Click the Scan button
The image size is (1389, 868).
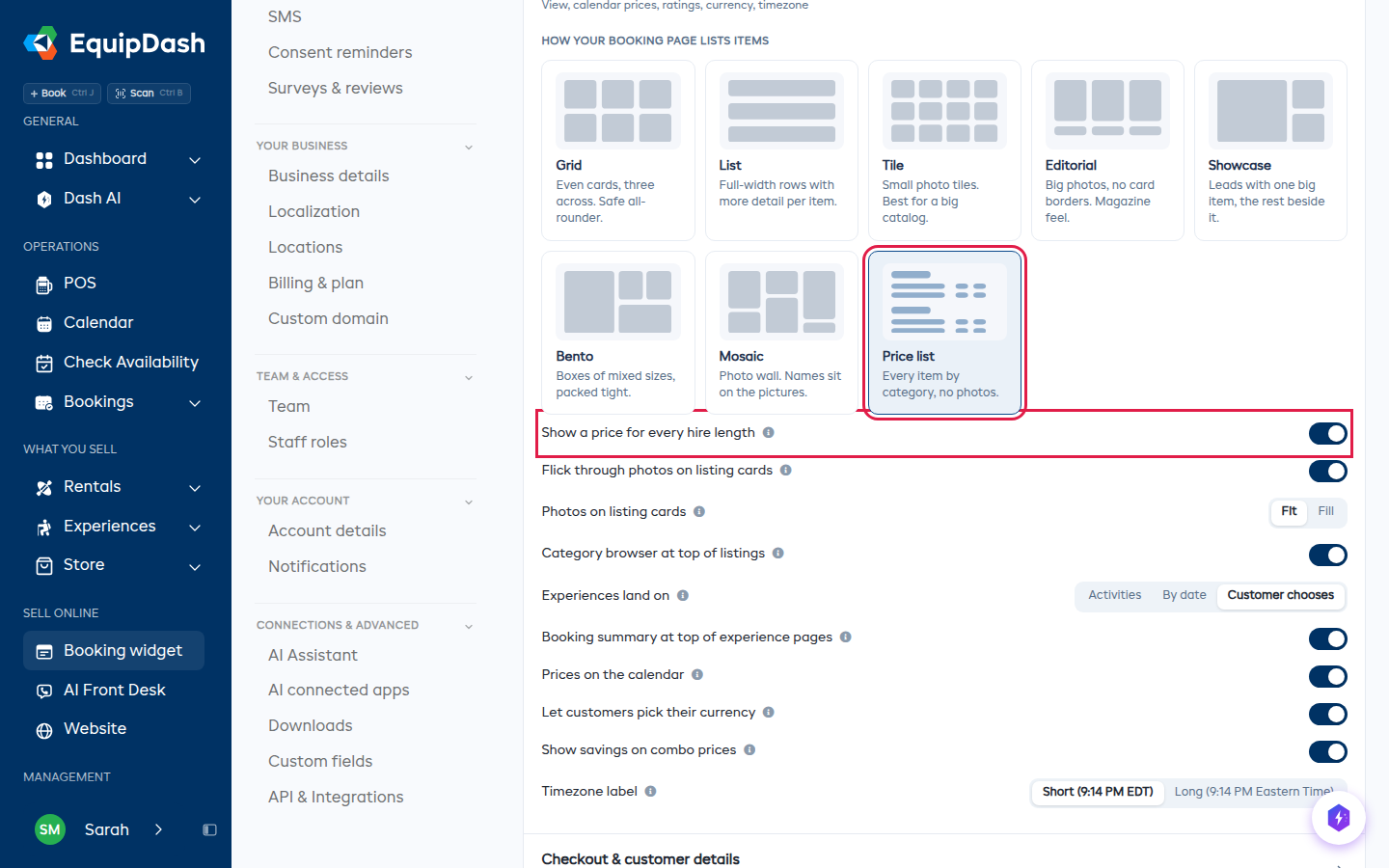coord(149,94)
